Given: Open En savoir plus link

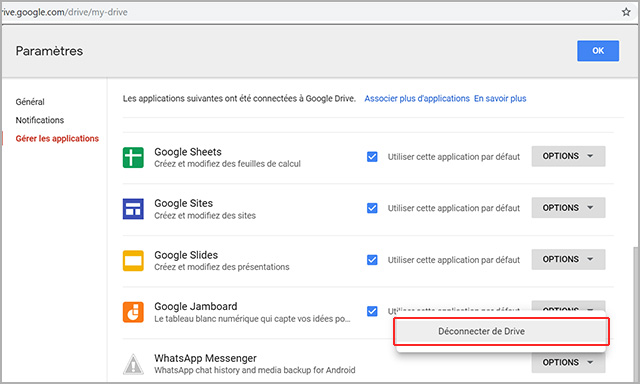Looking at the screenshot, I should 500,98.
